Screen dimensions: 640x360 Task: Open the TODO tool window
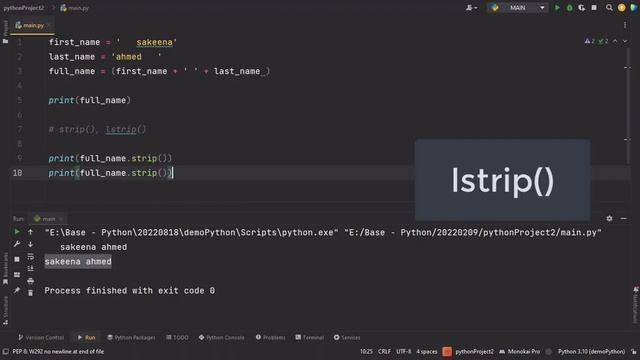point(178,338)
